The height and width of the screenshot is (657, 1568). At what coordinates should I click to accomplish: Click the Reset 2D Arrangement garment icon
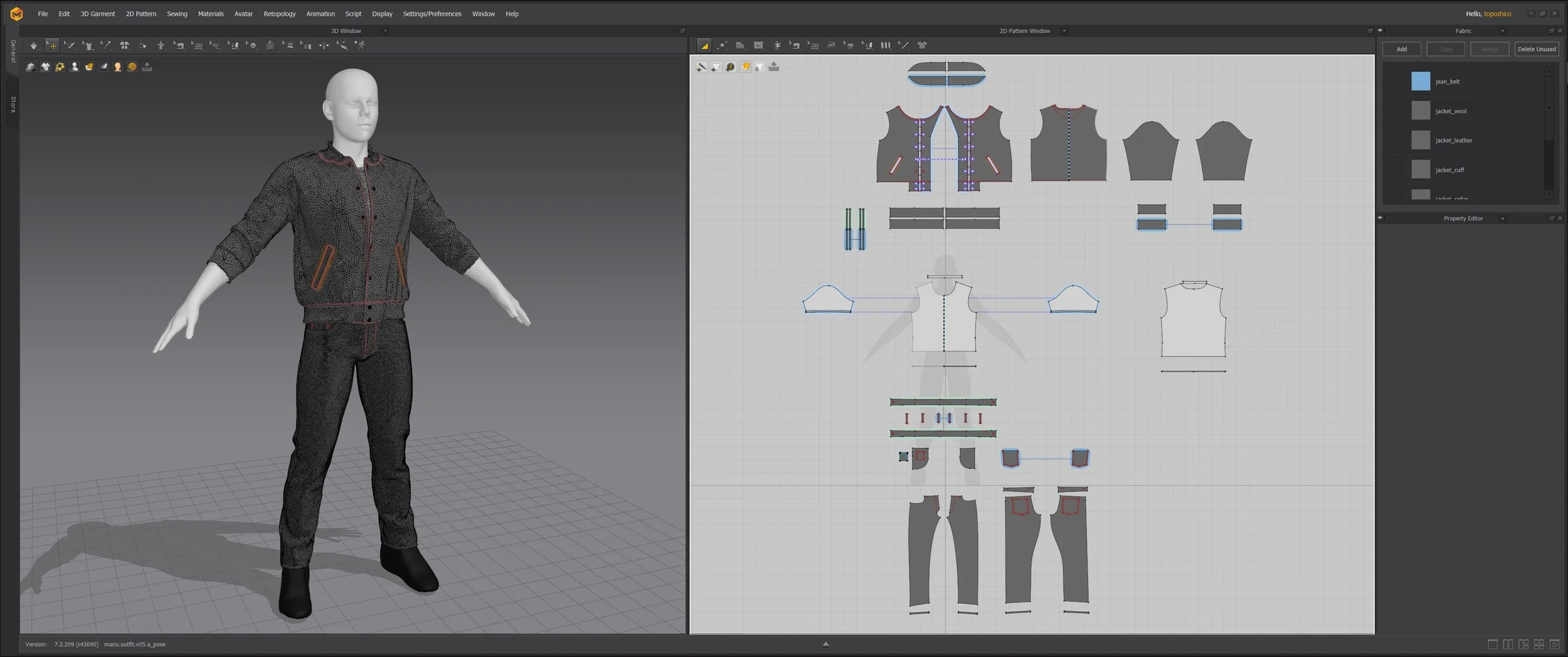124,45
